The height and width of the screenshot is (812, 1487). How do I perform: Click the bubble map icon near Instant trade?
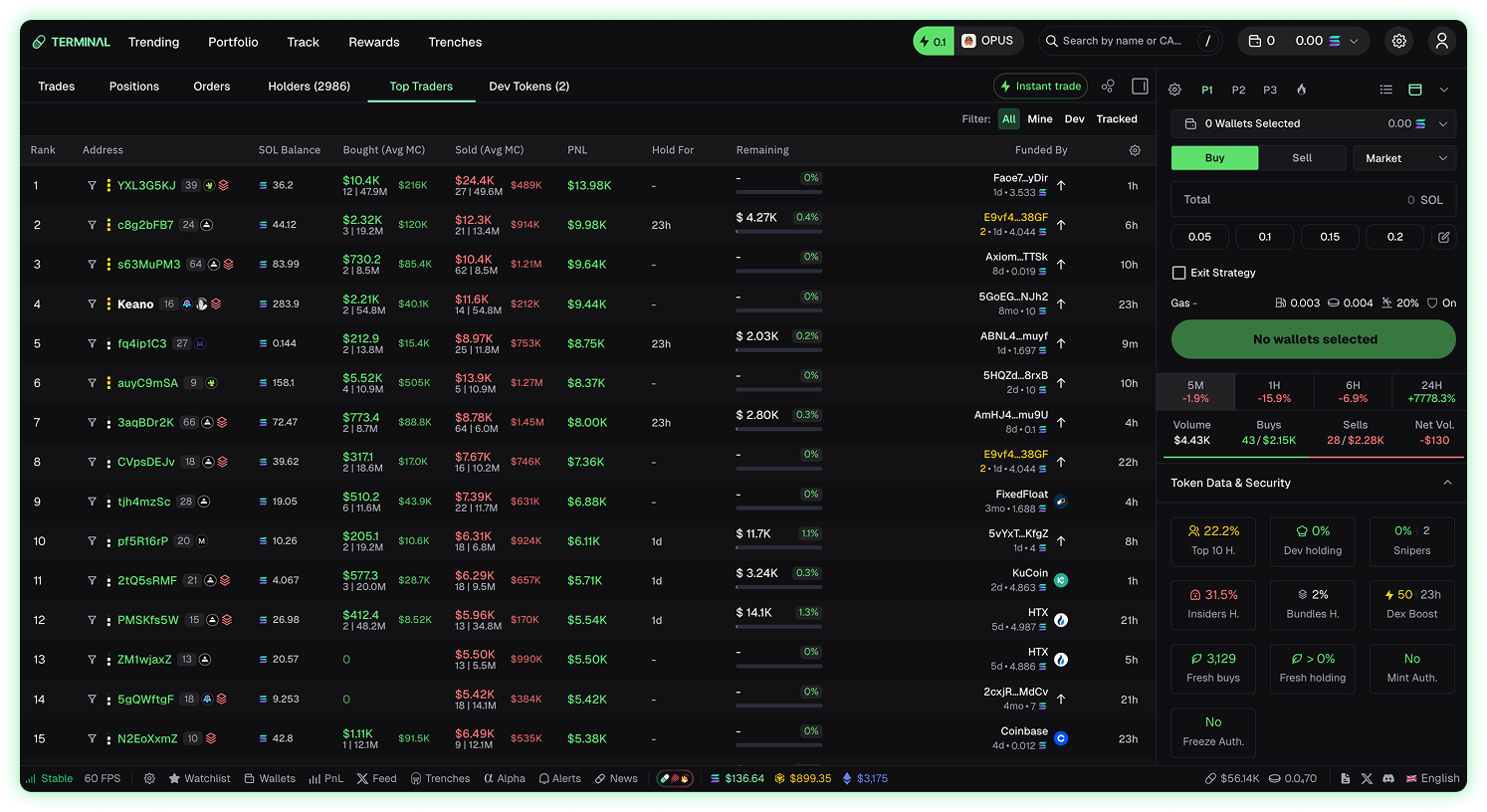(1108, 87)
